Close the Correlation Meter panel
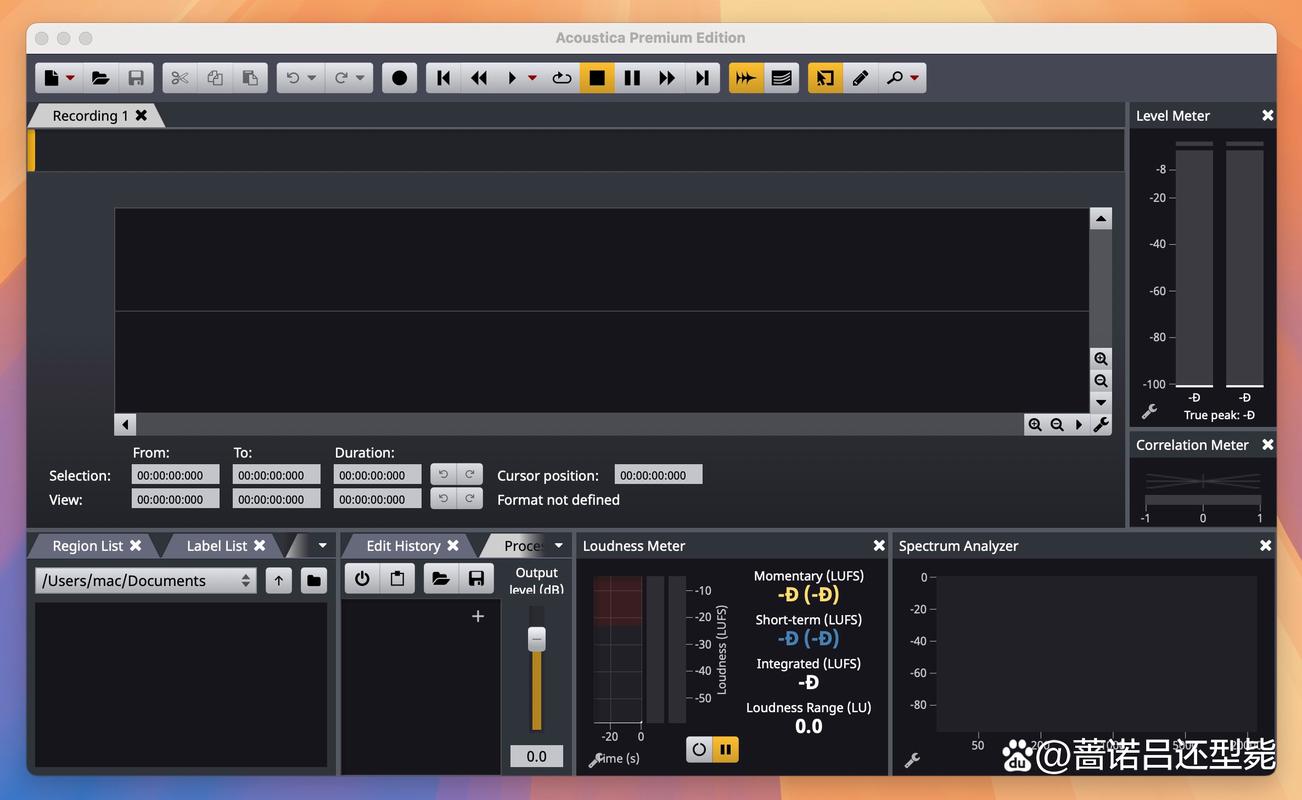The height and width of the screenshot is (800, 1302). 1267,445
